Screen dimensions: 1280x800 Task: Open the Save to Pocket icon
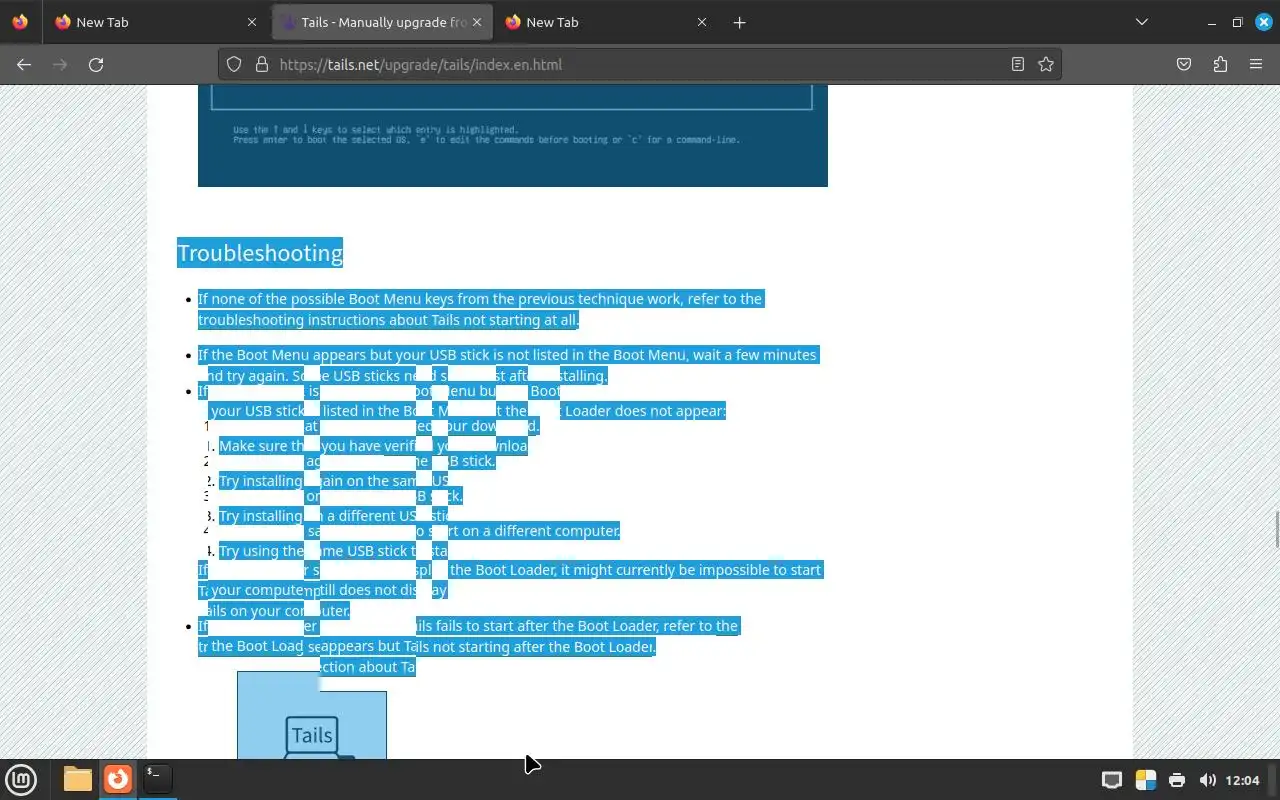[1184, 64]
